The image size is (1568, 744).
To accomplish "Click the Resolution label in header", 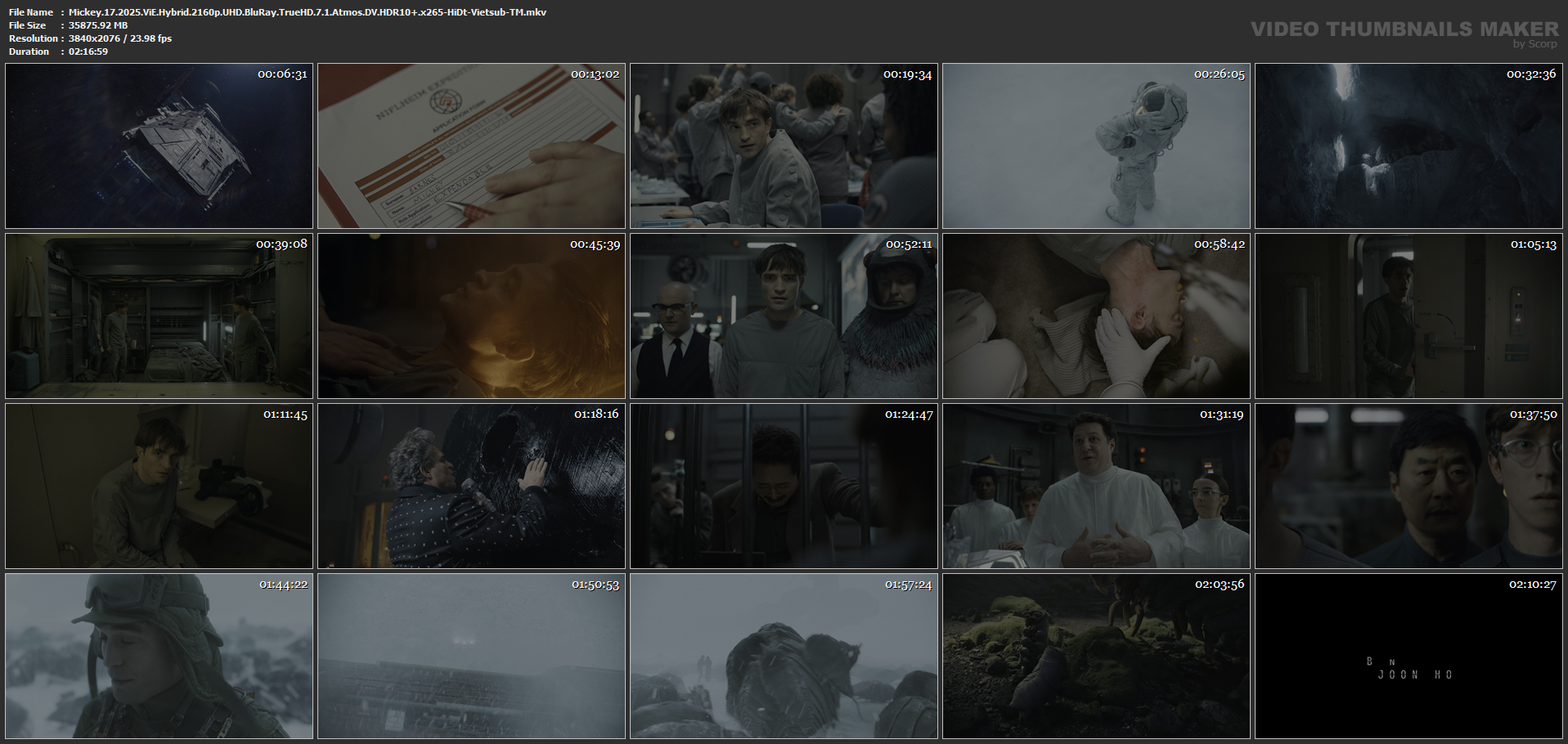I will pos(33,38).
